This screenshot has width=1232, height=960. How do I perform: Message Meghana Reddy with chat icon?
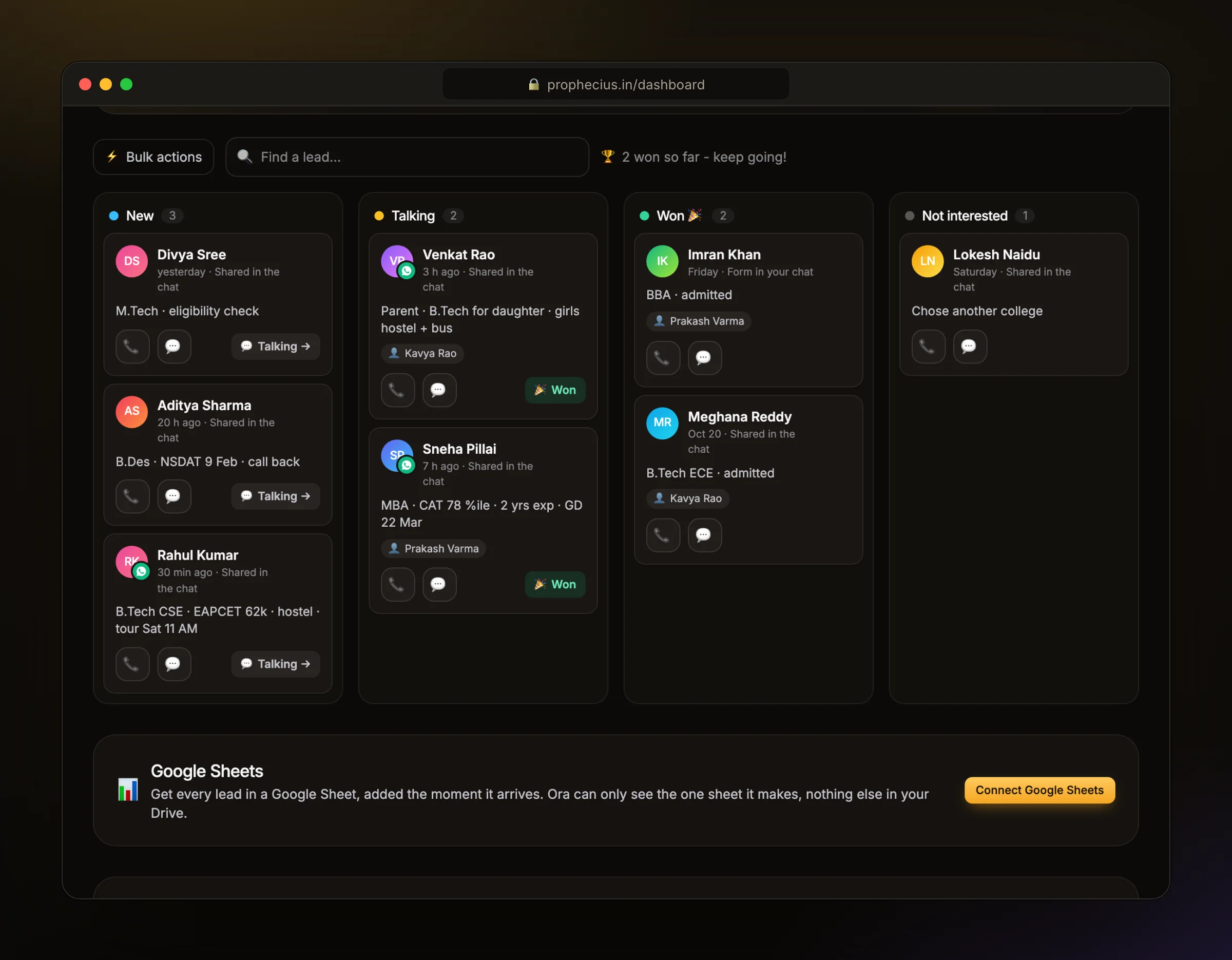705,535
